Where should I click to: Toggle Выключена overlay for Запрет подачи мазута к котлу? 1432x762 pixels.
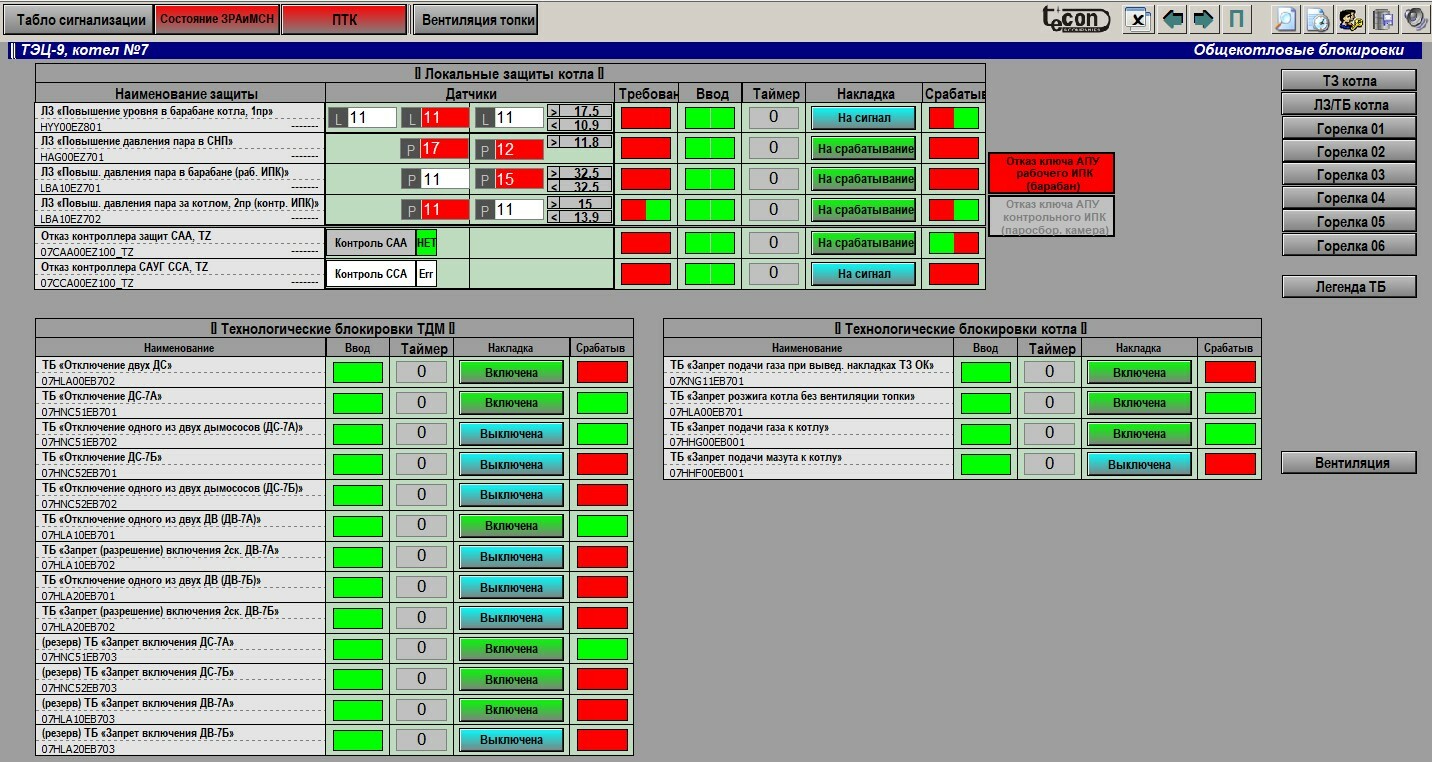click(1139, 464)
